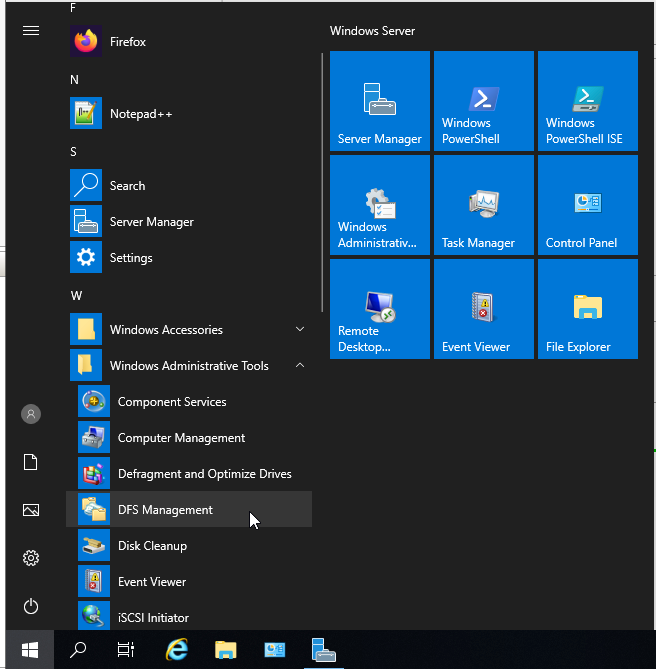Open the Windows PowerShell ISE tile
The height and width of the screenshot is (669, 656).
(x=588, y=101)
